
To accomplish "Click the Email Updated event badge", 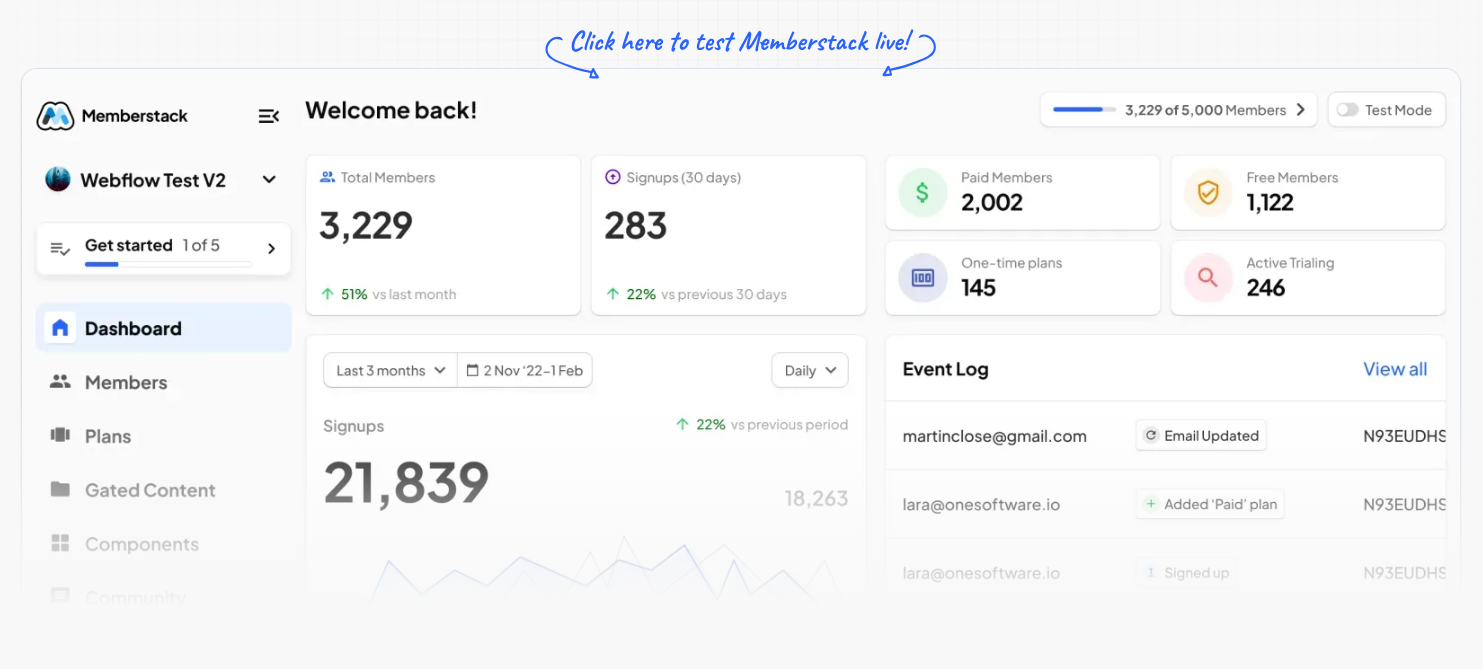I will pyautogui.click(x=1201, y=436).
